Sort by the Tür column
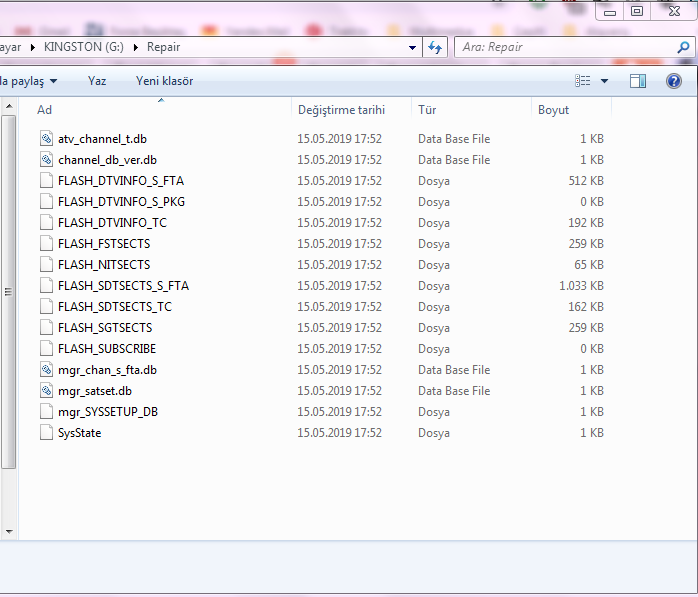The width and height of the screenshot is (698, 597). pos(471,110)
